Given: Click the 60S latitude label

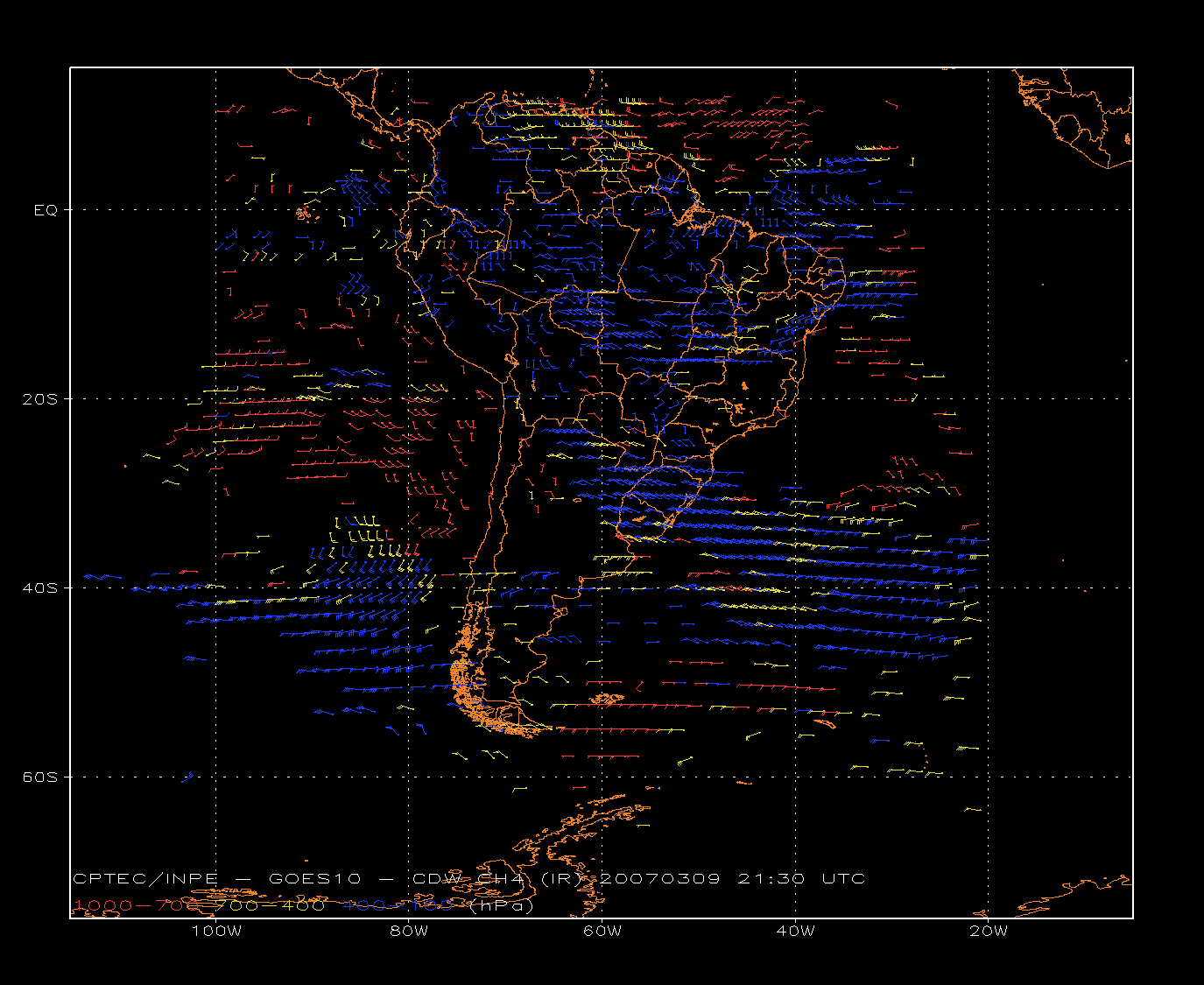Looking at the screenshot, I should pos(39,777).
